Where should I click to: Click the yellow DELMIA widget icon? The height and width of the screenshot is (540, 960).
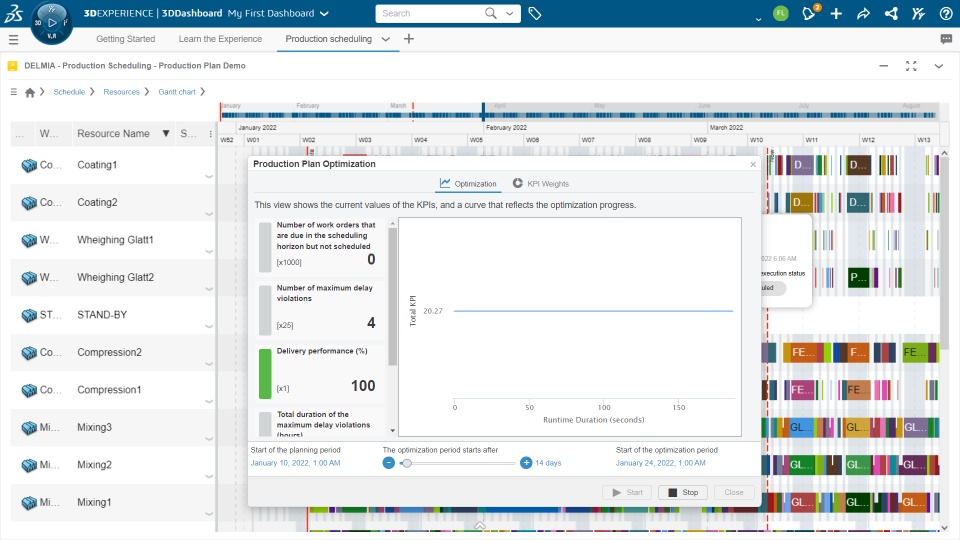[x=12, y=66]
